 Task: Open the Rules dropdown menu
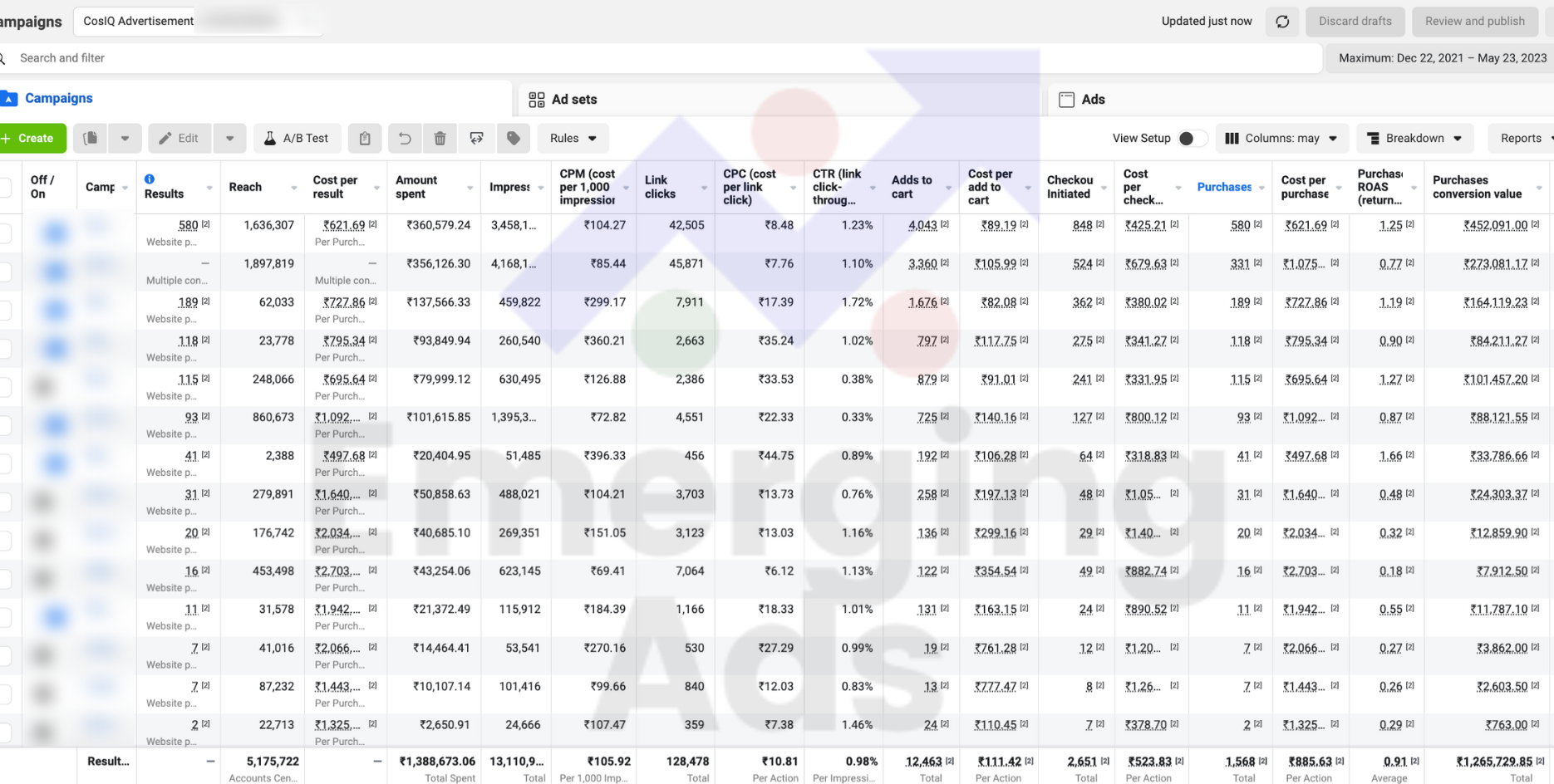(573, 138)
